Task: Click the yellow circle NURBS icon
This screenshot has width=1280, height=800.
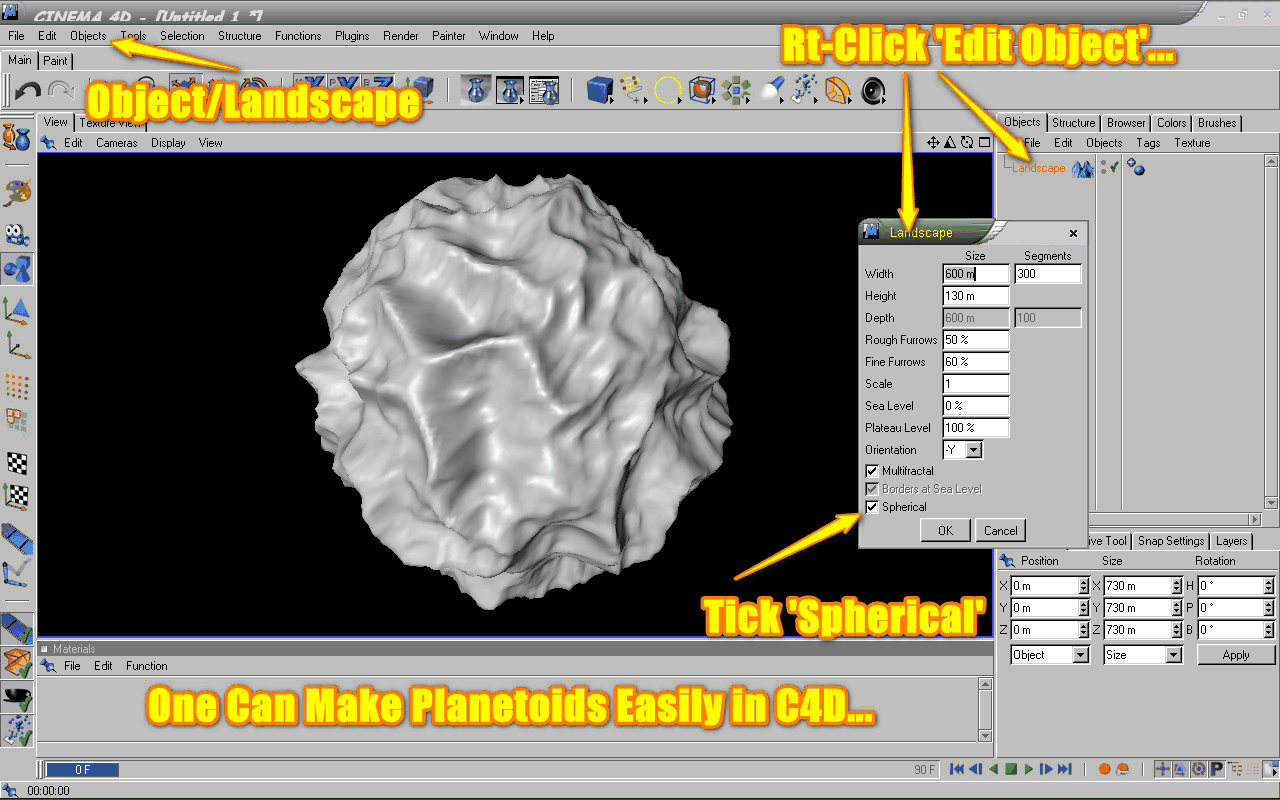Action: (667, 91)
